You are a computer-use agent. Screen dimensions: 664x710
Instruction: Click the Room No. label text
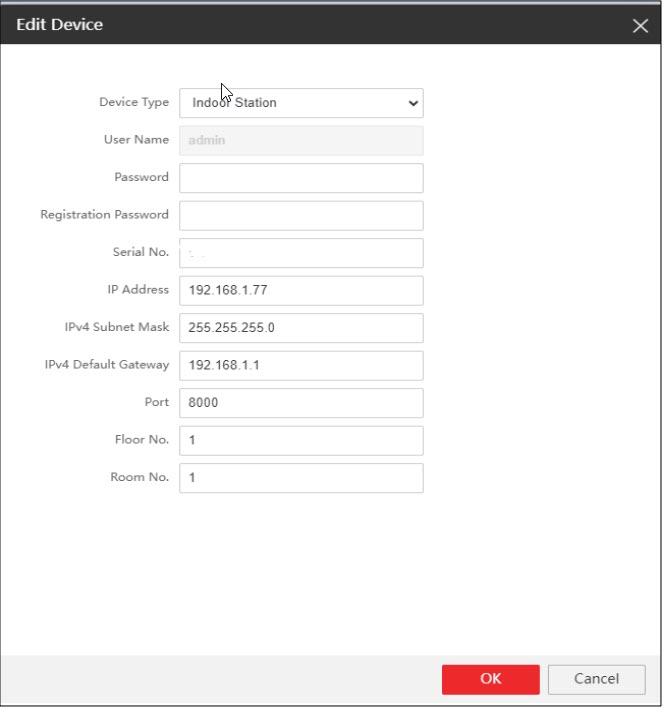(x=139, y=477)
